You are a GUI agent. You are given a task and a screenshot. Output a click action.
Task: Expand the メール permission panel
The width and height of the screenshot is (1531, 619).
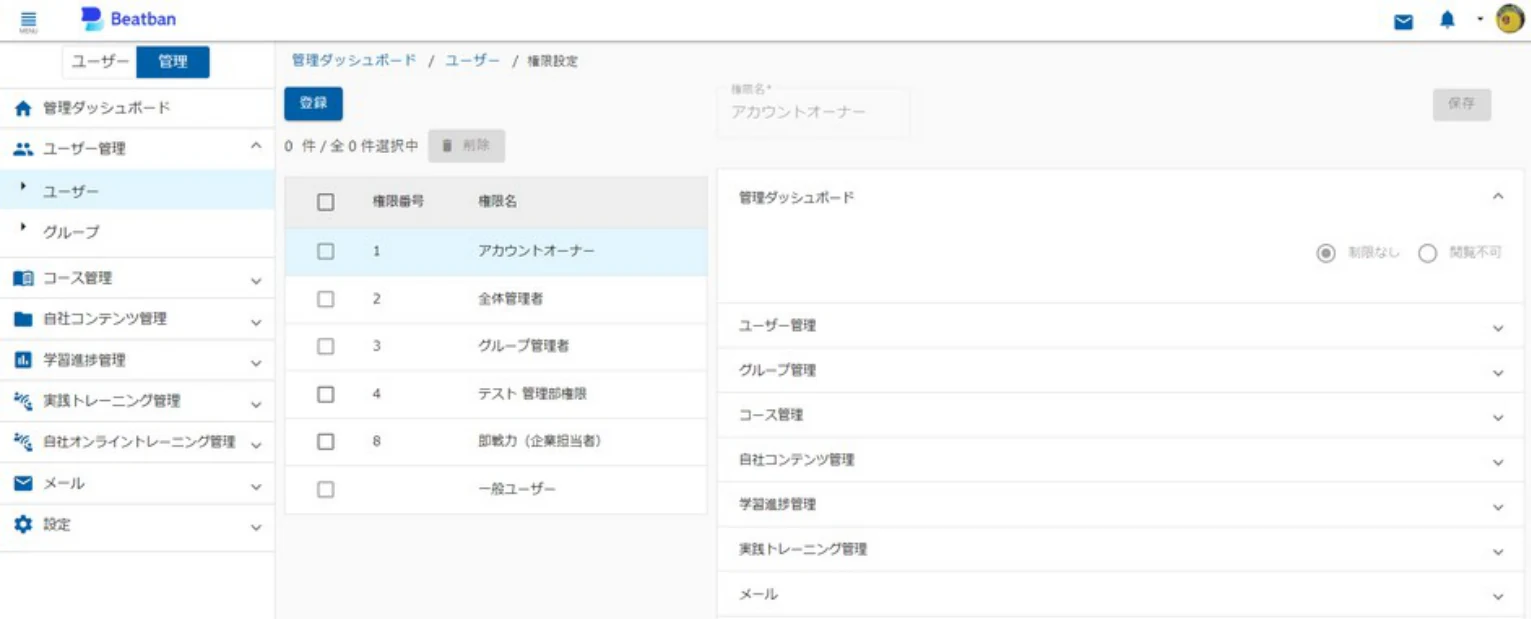point(1498,596)
